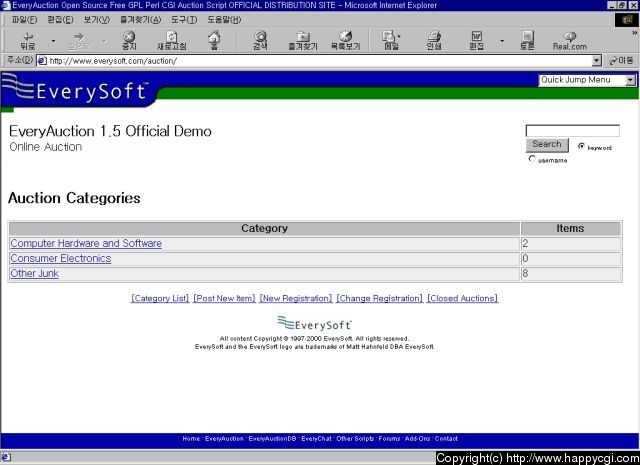Follow the [Change Registration] link

pyautogui.click(x=380, y=298)
